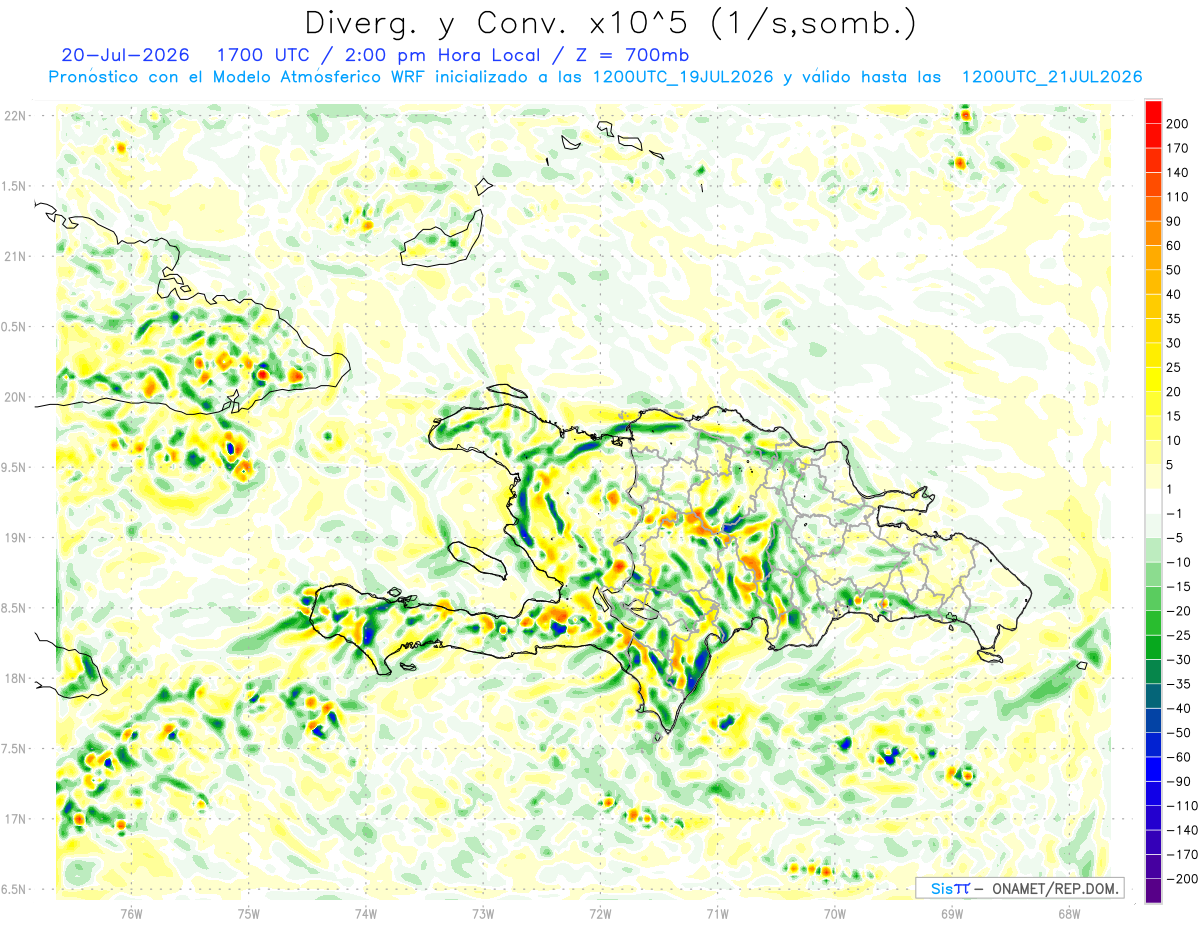Click the '76W' longitude label
The image size is (1200, 927).
click(131, 913)
